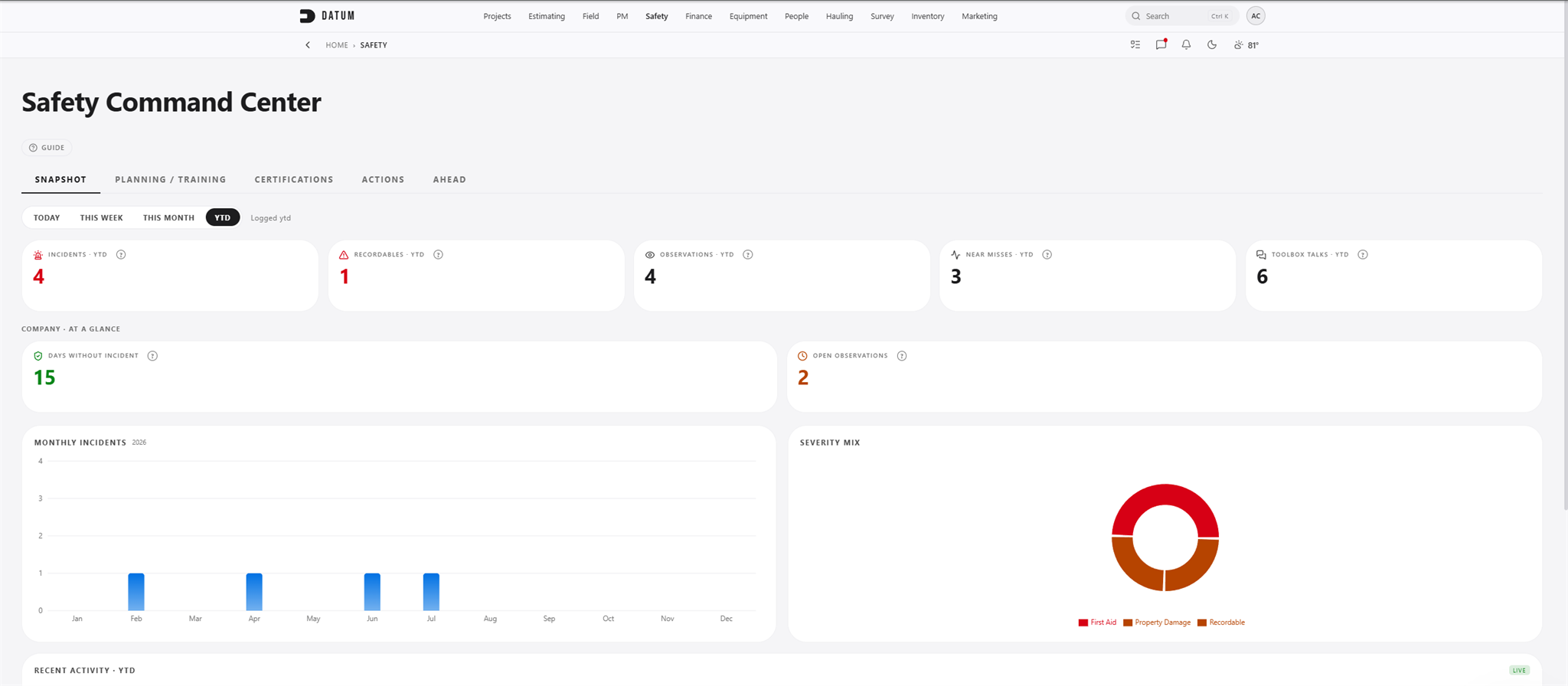The width and height of the screenshot is (1568, 686).
Task: Go back using the breadcrumb arrow
Action: 308,45
